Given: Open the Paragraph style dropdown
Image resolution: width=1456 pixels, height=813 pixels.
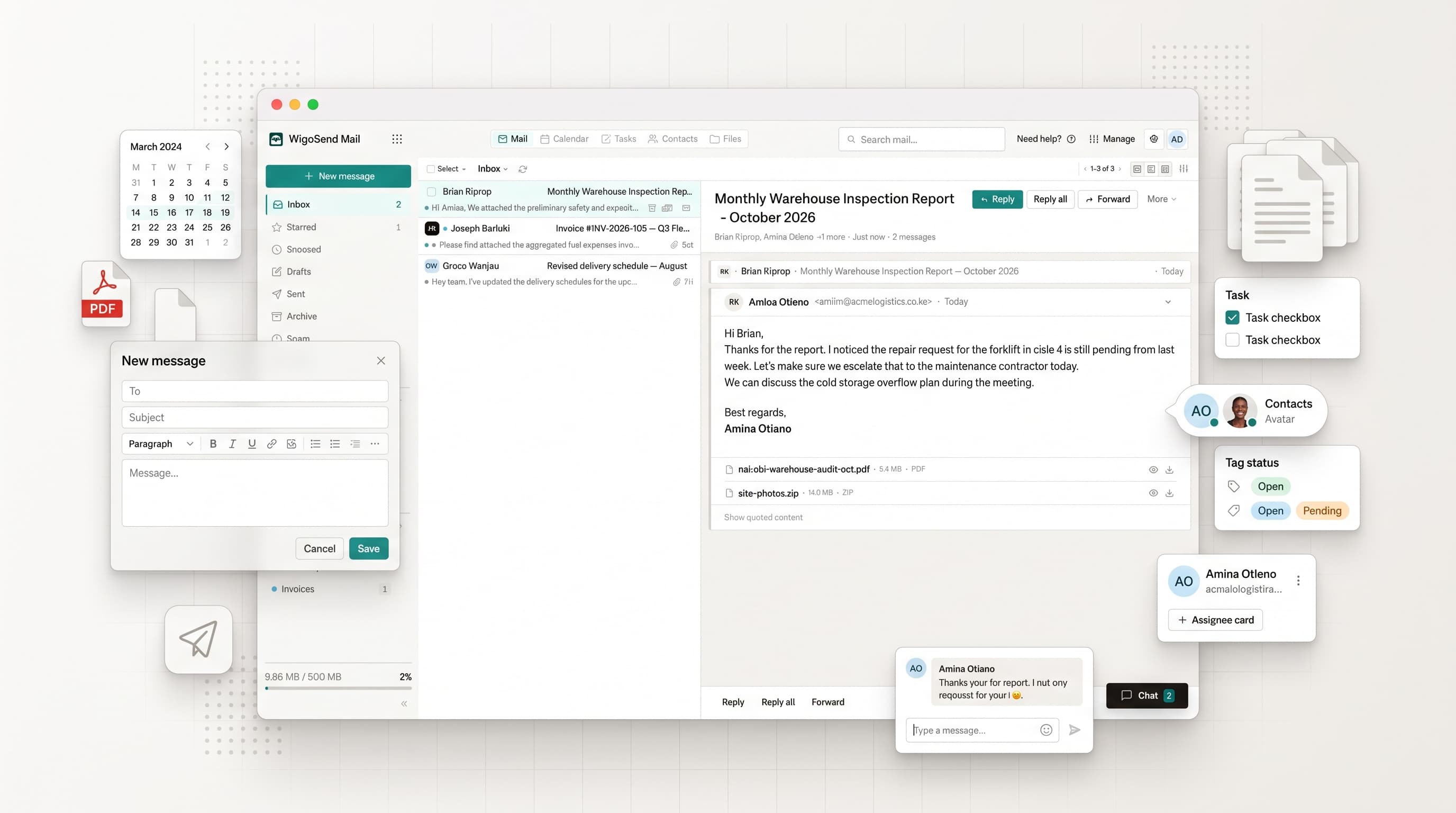Looking at the screenshot, I should click(161, 444).
